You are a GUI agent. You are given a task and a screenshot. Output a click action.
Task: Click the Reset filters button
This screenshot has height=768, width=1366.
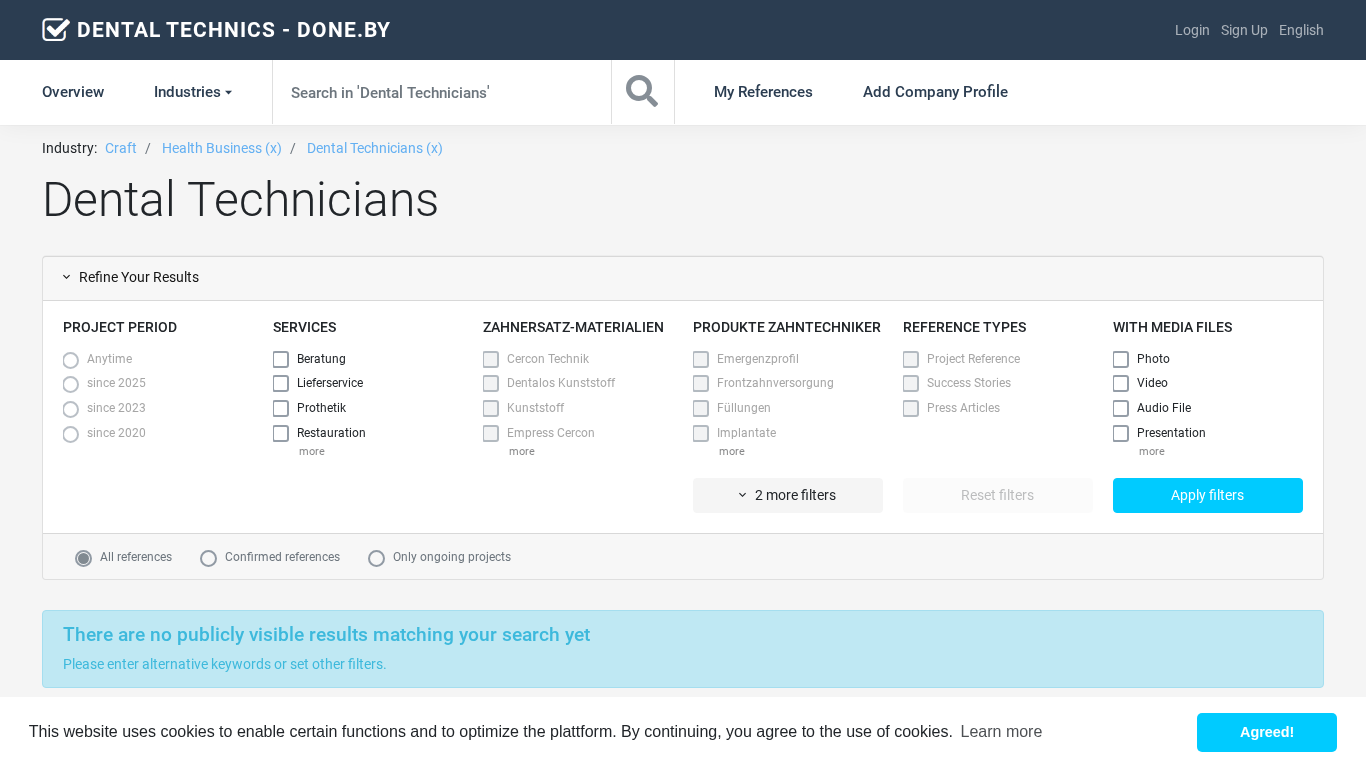(998, 495)
